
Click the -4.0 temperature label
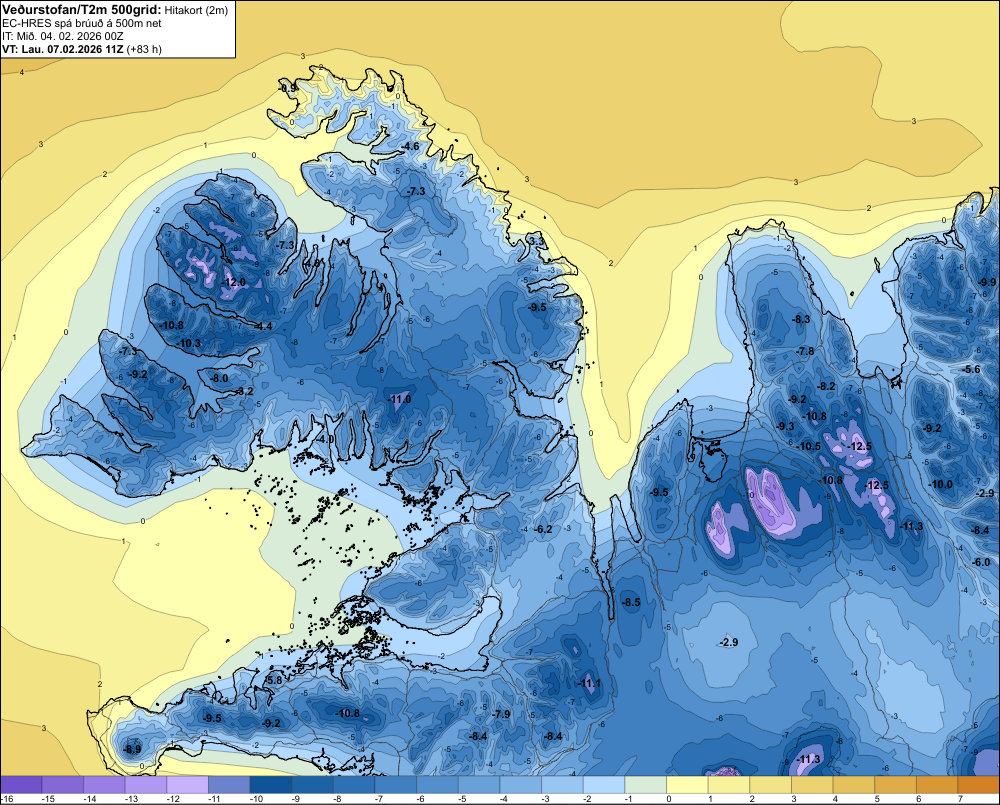point(325,439)
